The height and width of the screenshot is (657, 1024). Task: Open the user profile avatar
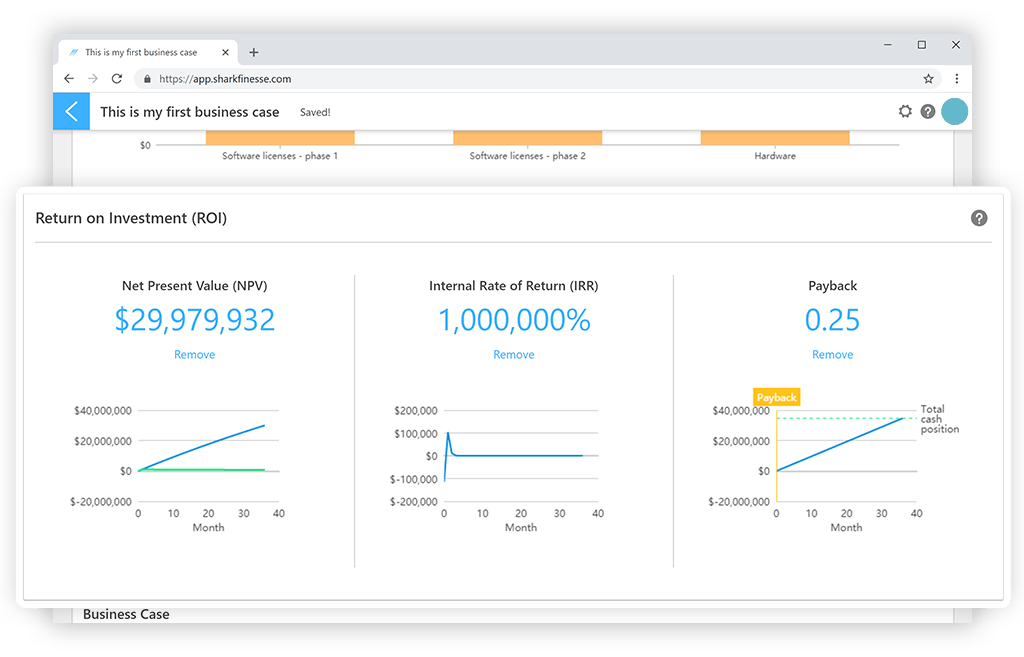(955, 112)
